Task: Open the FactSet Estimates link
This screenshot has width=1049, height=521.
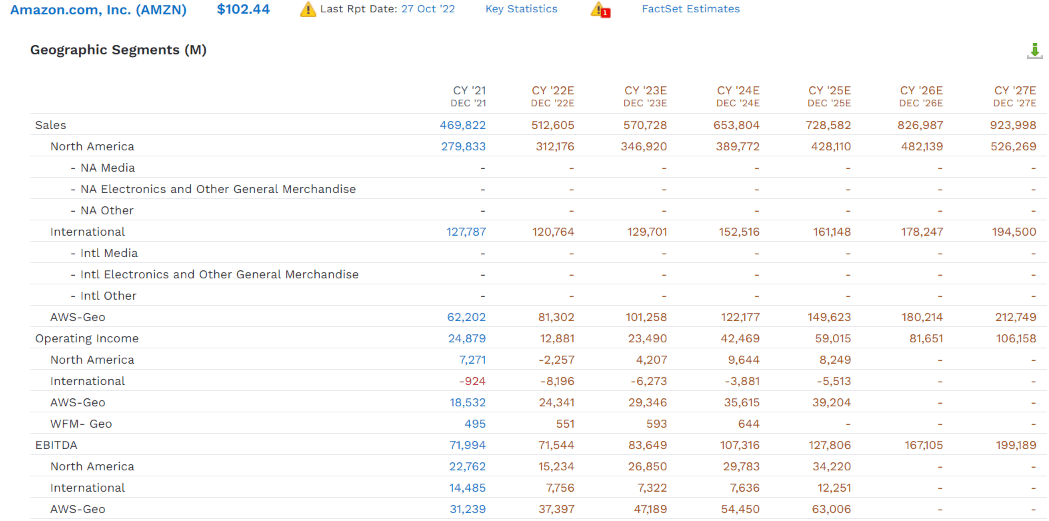Action: tap(690, 9)
